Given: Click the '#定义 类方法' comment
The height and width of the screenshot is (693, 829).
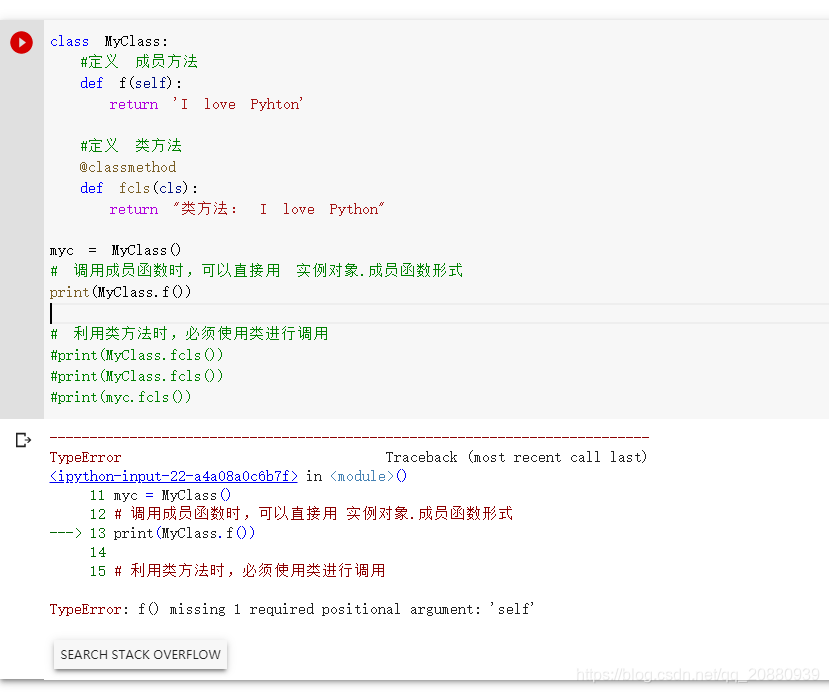Looking at the screenshot, I should (x=131, y=146).
